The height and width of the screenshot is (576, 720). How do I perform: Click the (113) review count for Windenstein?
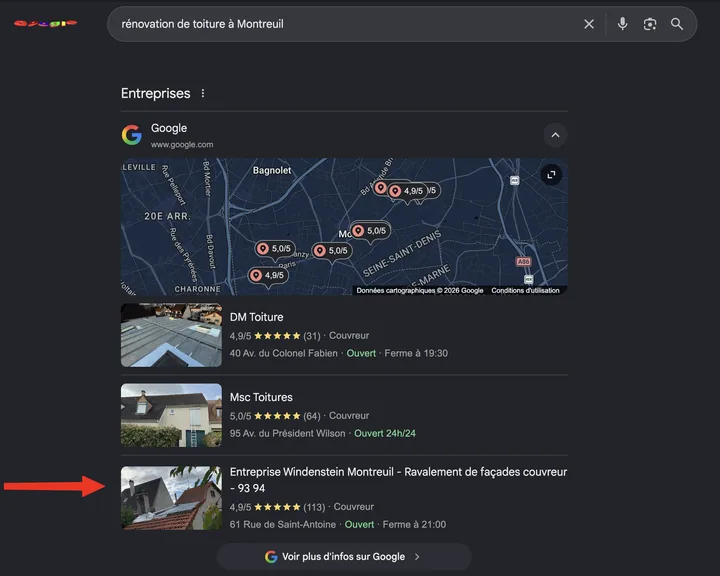click(x=314, y=507)
